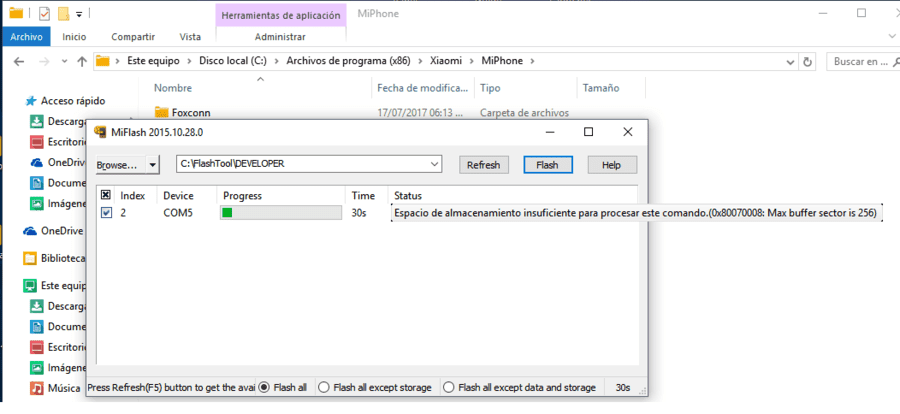Click the Forward arrow in Explorer
Screen dimensions: 900x414
[x=45, y=61]
